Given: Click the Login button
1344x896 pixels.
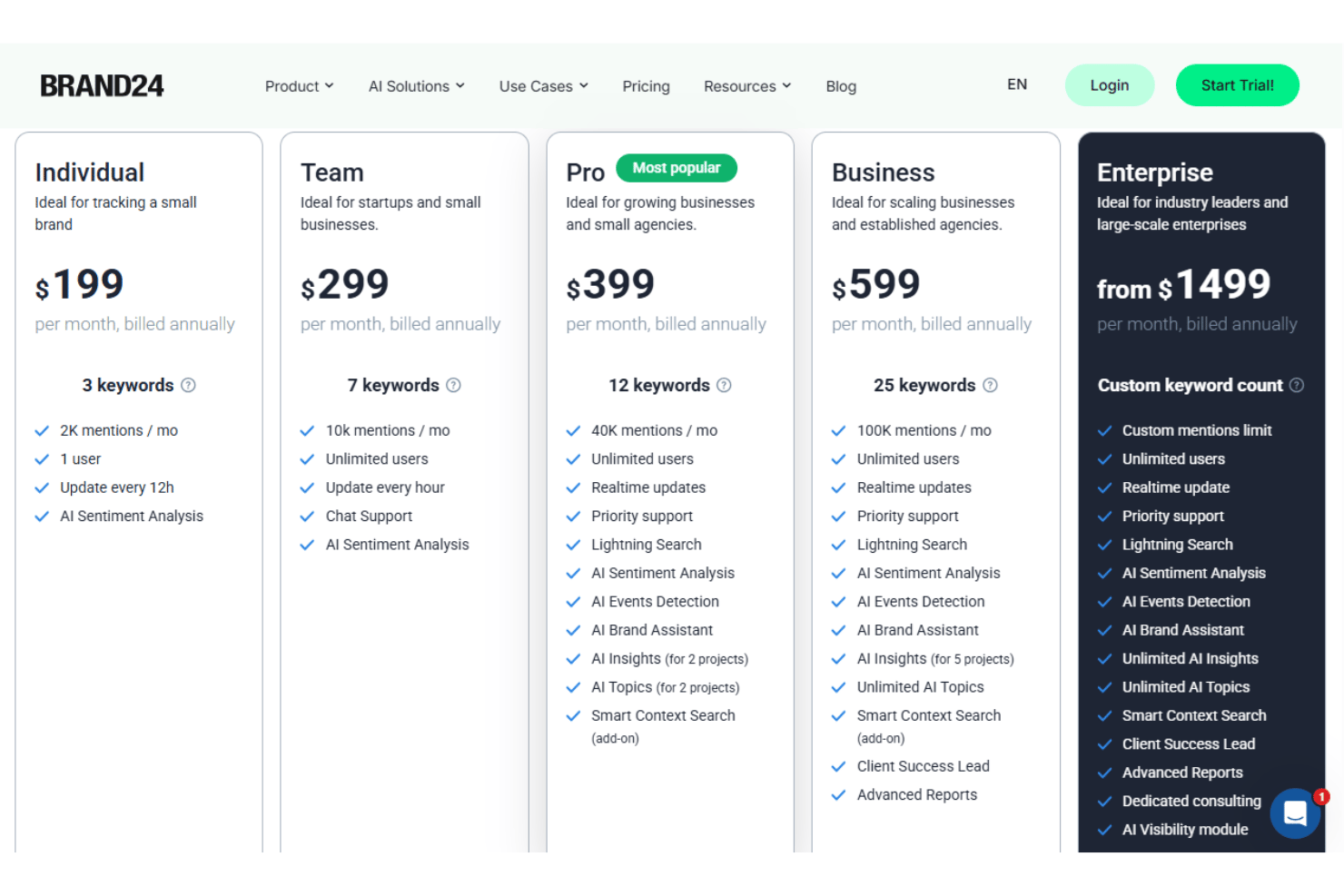Looking at the screenshot, I should pos(1110,85).
